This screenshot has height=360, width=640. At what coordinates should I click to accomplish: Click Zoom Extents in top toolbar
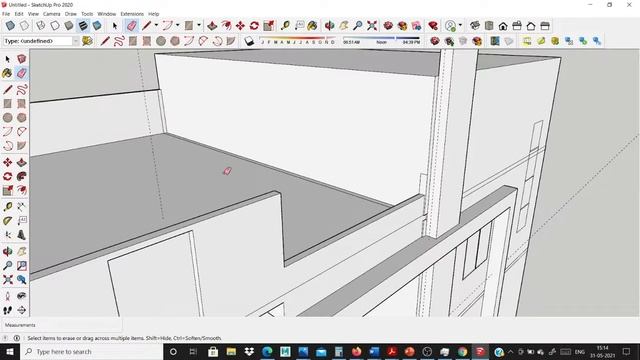[x=372, y=26]
